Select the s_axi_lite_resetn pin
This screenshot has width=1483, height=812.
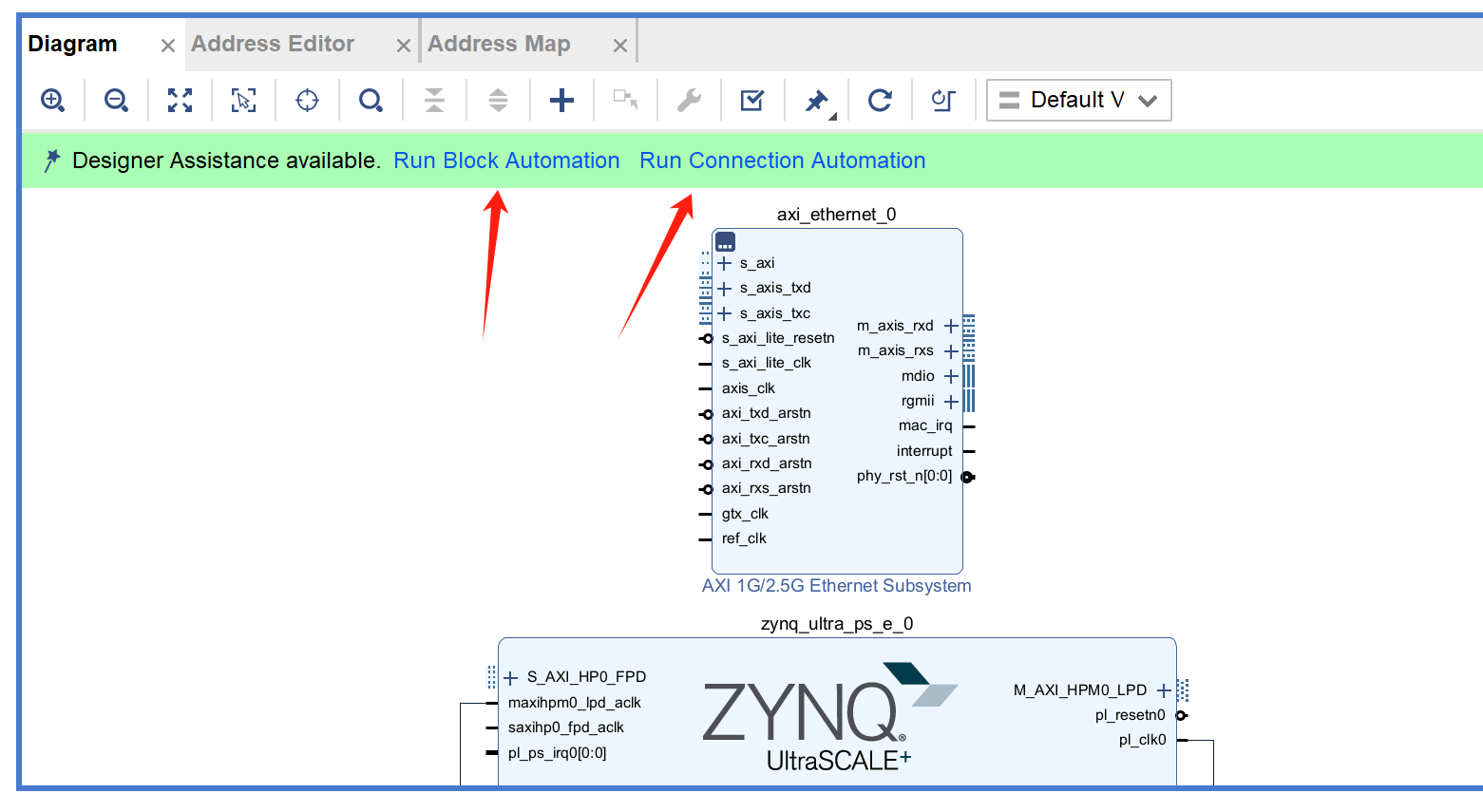[x=778, y=338]
